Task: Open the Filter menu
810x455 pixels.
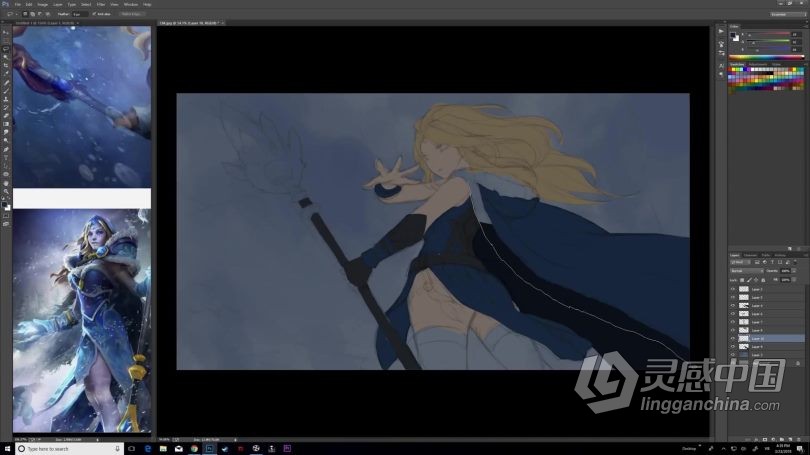Action: (101, 4)
